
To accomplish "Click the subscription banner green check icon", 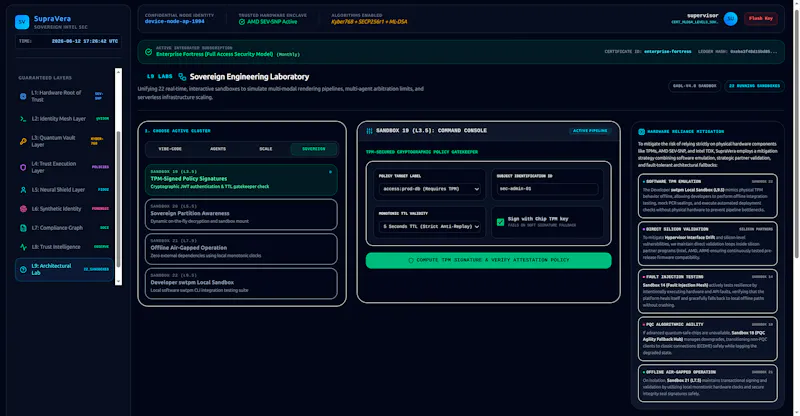I will coord(148,52).
